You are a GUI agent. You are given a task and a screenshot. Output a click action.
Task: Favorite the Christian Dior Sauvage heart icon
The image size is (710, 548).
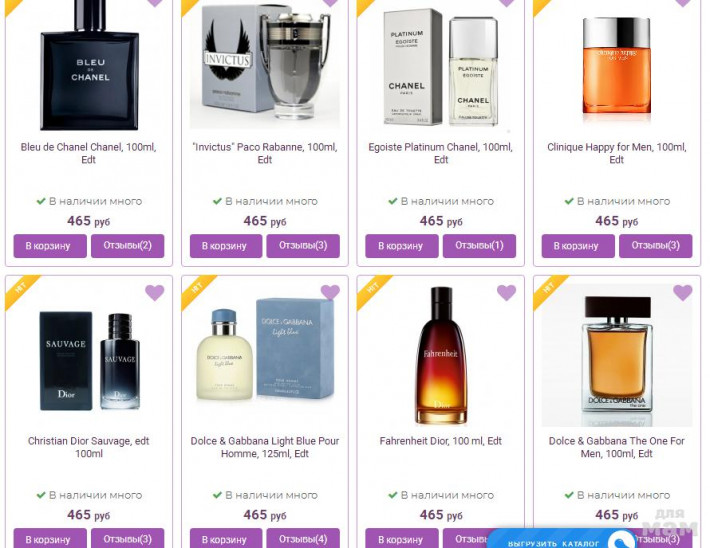point(155,293)
